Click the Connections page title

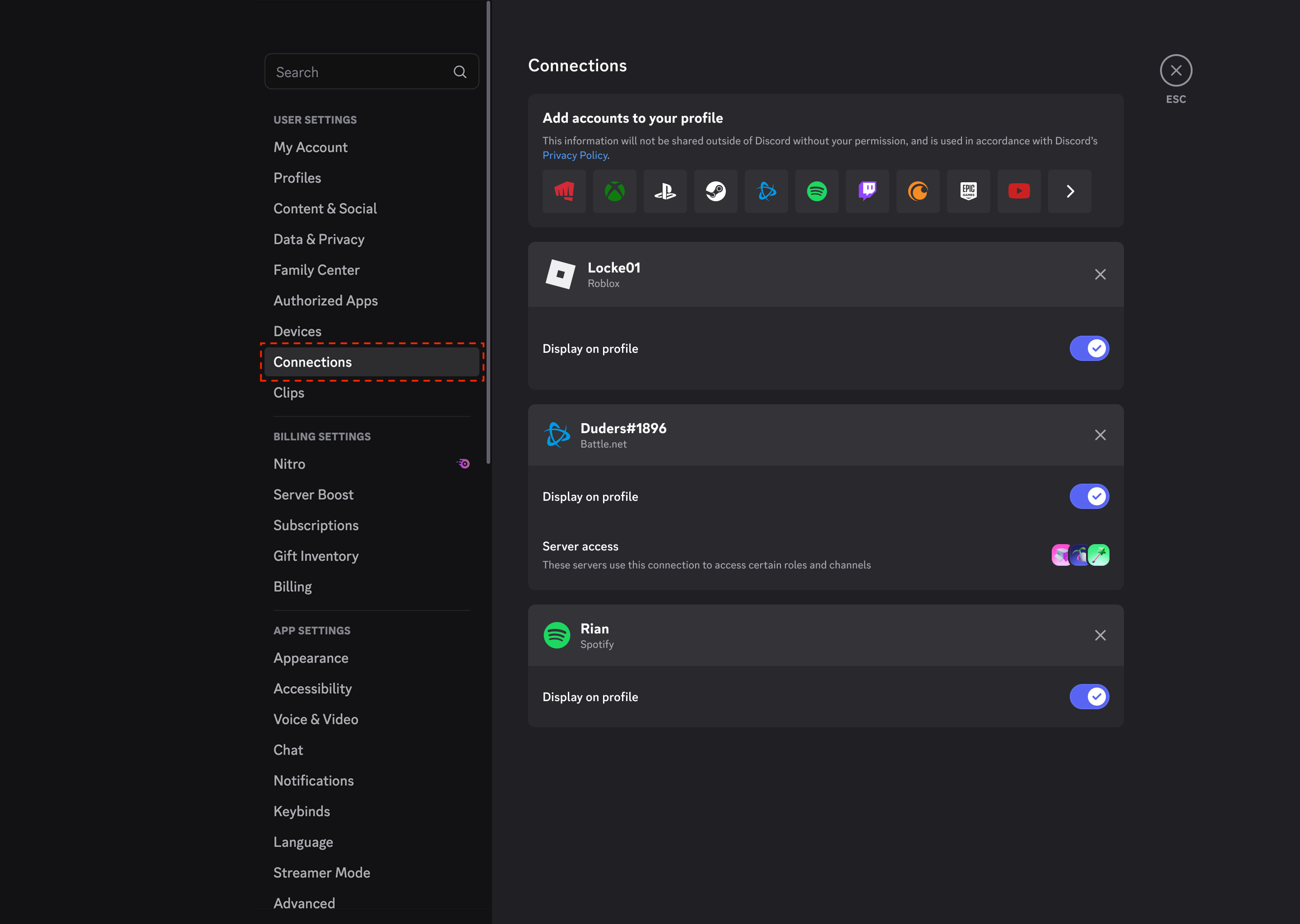point(577,66)
